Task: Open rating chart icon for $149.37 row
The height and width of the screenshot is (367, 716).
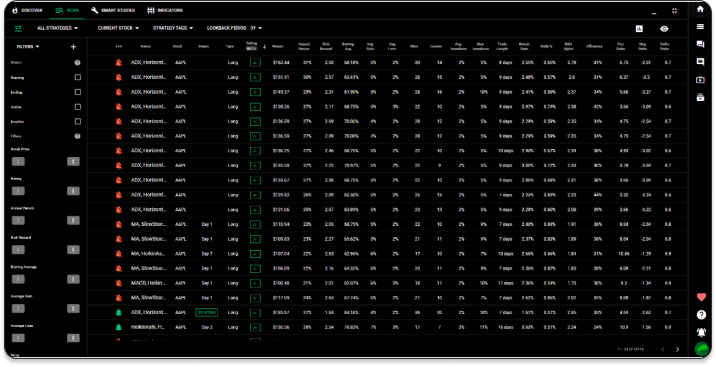Action: click(255, 92)
